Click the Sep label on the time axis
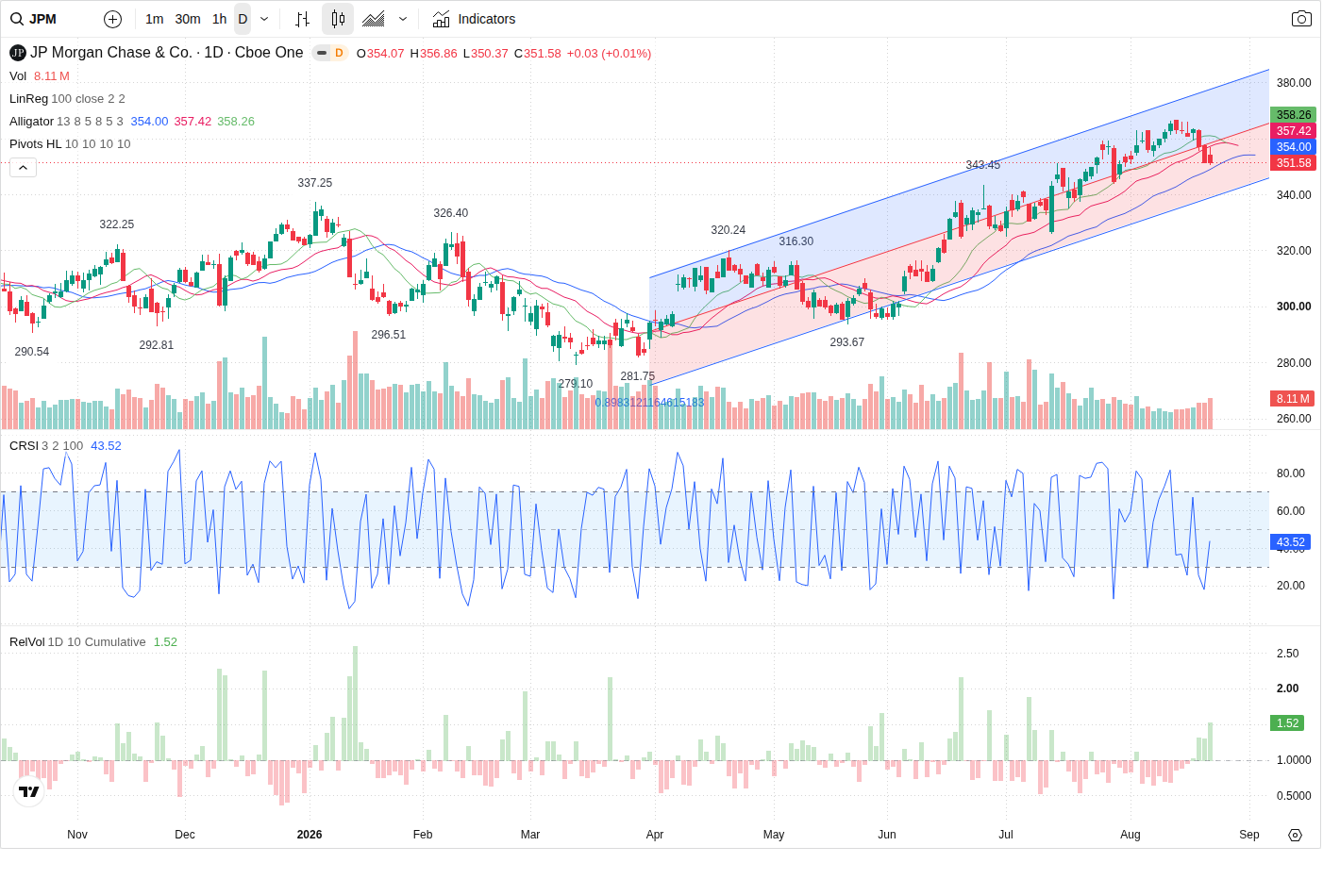Screen dimensions: 1340x896 point(1249,835)
